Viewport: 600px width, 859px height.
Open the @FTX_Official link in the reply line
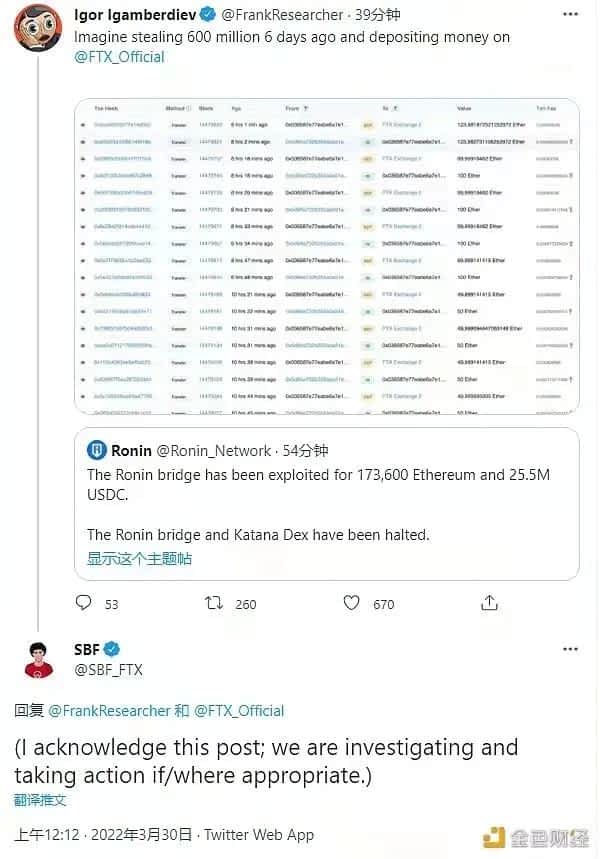pos(239,711)
